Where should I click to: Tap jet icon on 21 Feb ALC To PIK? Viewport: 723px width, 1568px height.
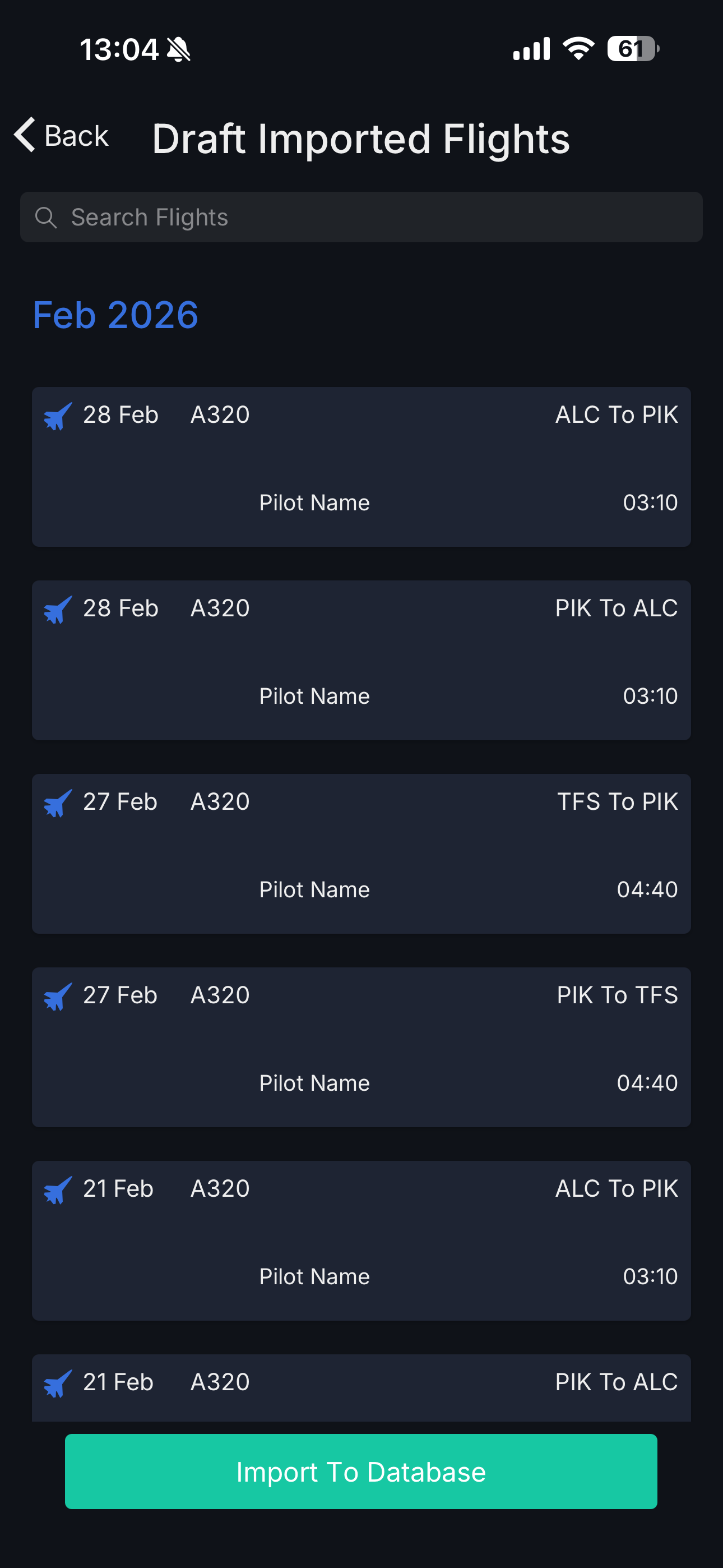(x=58, y=1191)
